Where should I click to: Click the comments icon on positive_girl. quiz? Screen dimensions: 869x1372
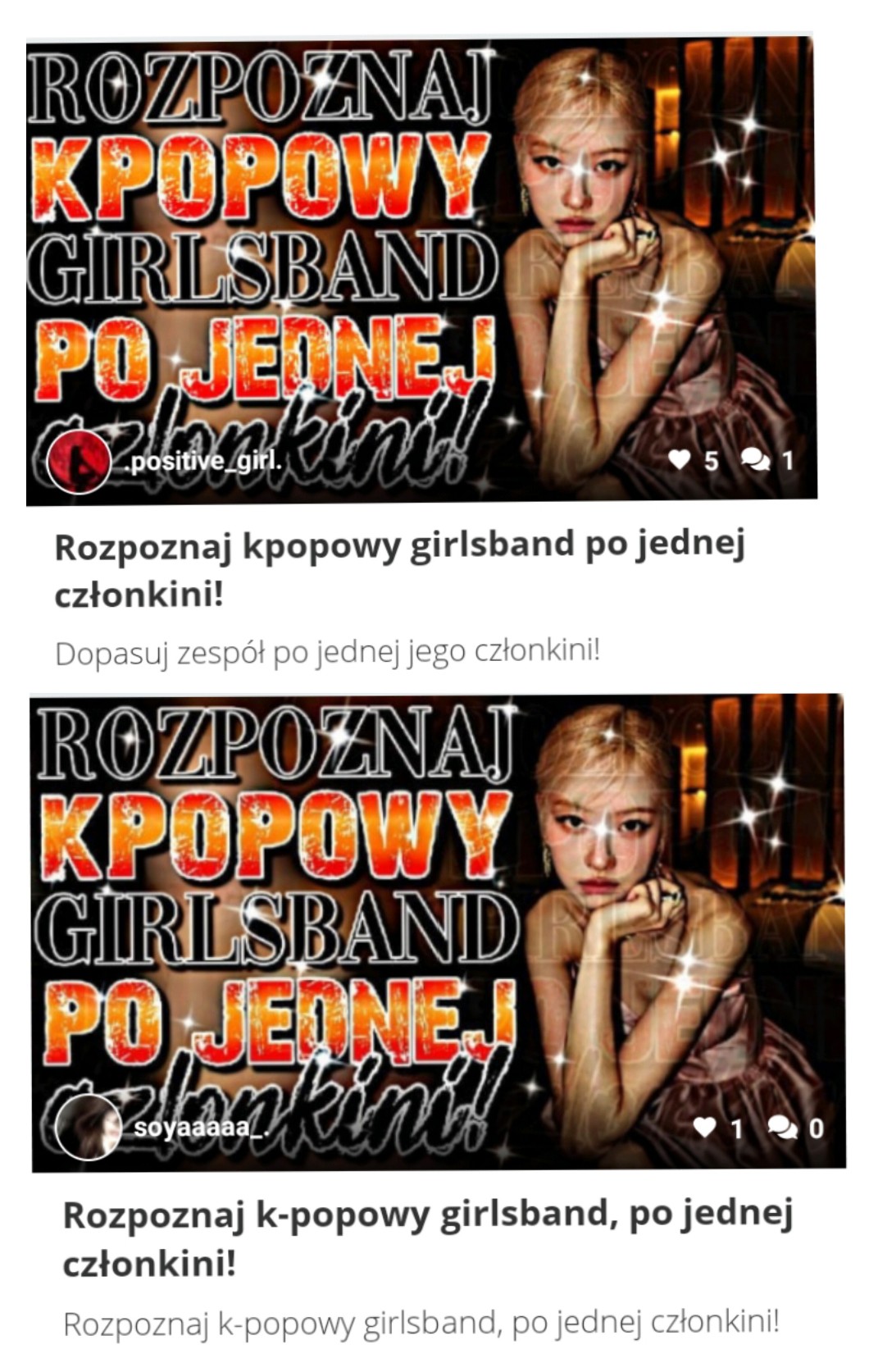coord(755,460)
